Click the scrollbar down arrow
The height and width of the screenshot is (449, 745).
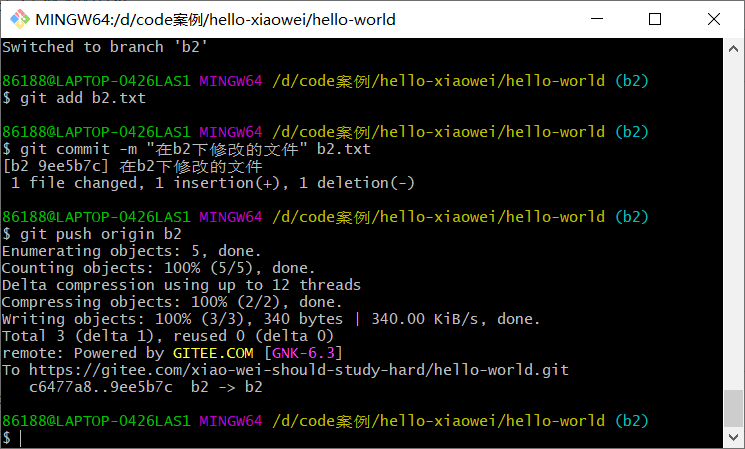(x=733, y=438)
